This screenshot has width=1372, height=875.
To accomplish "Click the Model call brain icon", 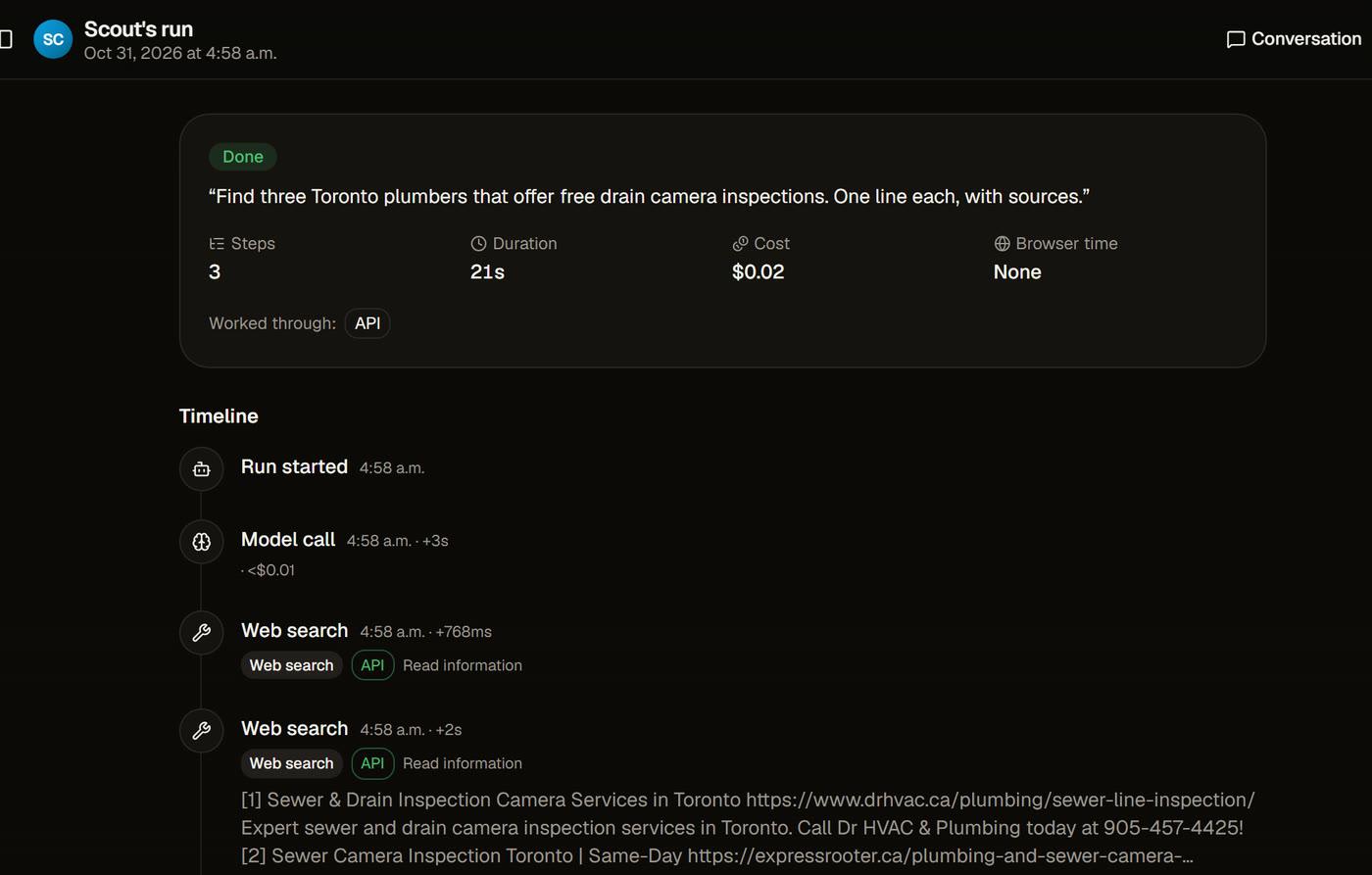I will click(201, 542).
